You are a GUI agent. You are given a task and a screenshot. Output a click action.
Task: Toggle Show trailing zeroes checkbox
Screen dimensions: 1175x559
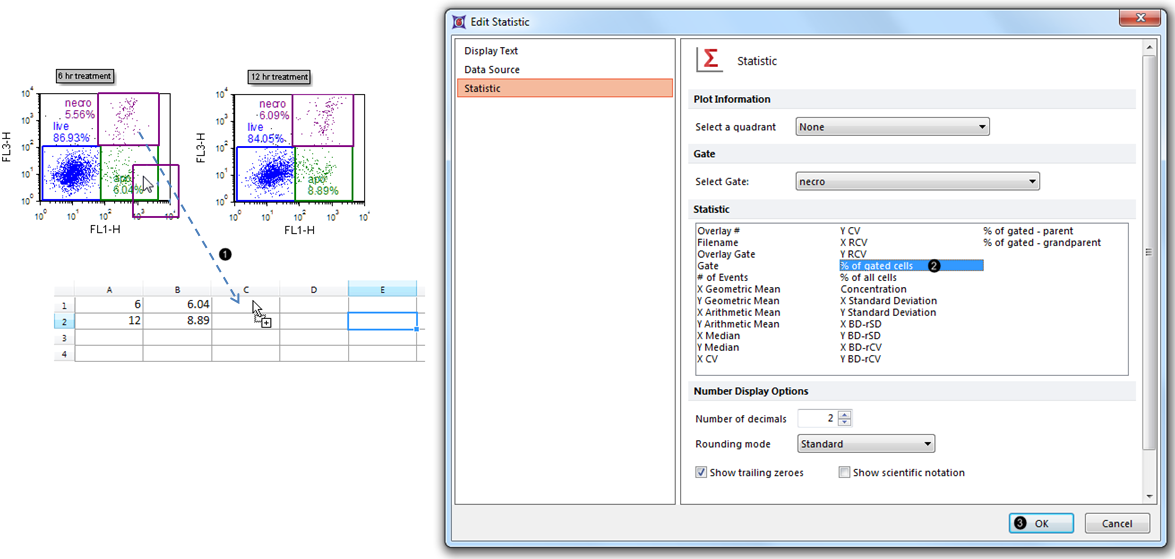pyautogui.click(x=701, y=473)
